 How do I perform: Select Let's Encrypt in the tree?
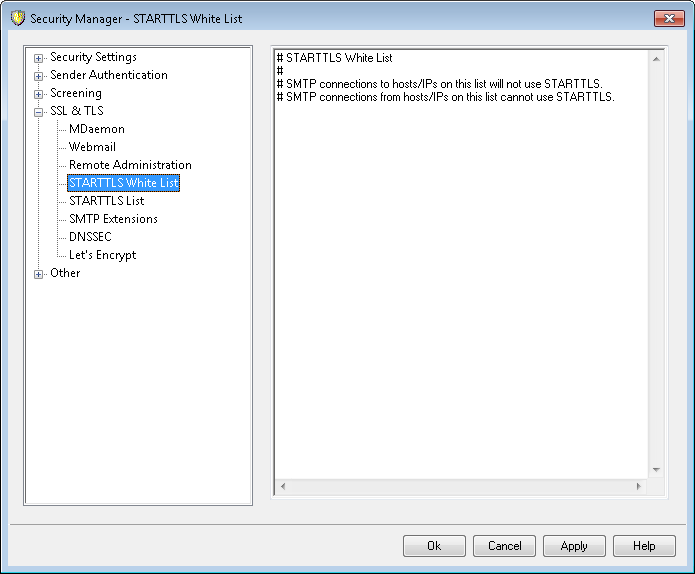[102, 255]
